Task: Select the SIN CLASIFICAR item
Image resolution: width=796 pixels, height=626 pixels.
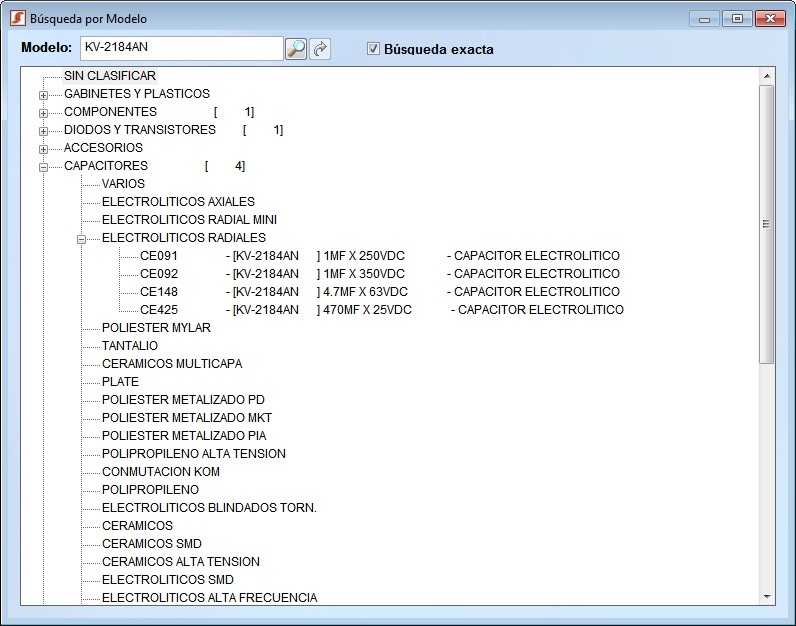Action: pos(110,76)
